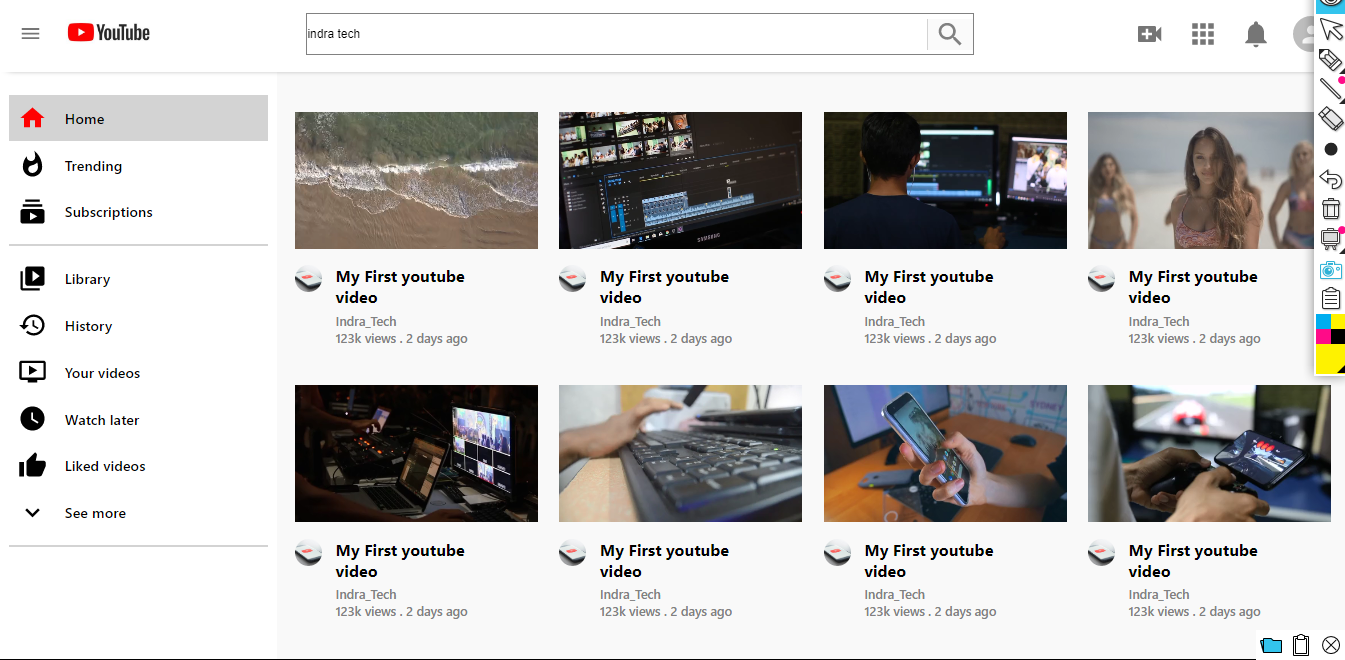Image resolution: width=1345 pixels, height=660 pixels.
Task: Open the beach waves aerial thumbnail
Action: point(416,180)
